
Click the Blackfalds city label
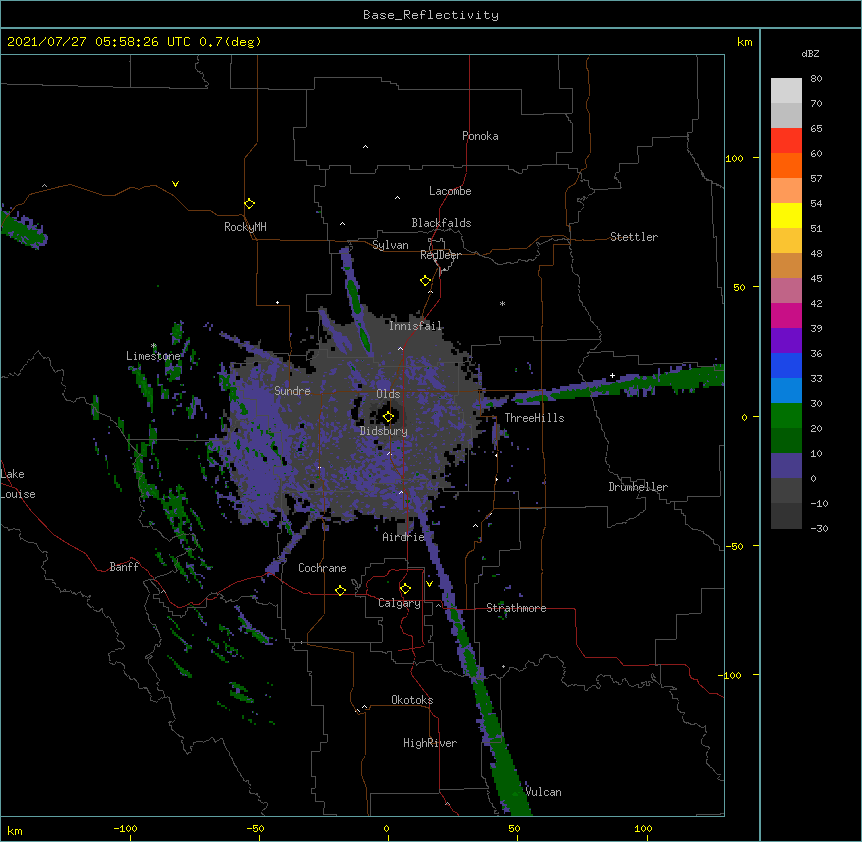441,223
